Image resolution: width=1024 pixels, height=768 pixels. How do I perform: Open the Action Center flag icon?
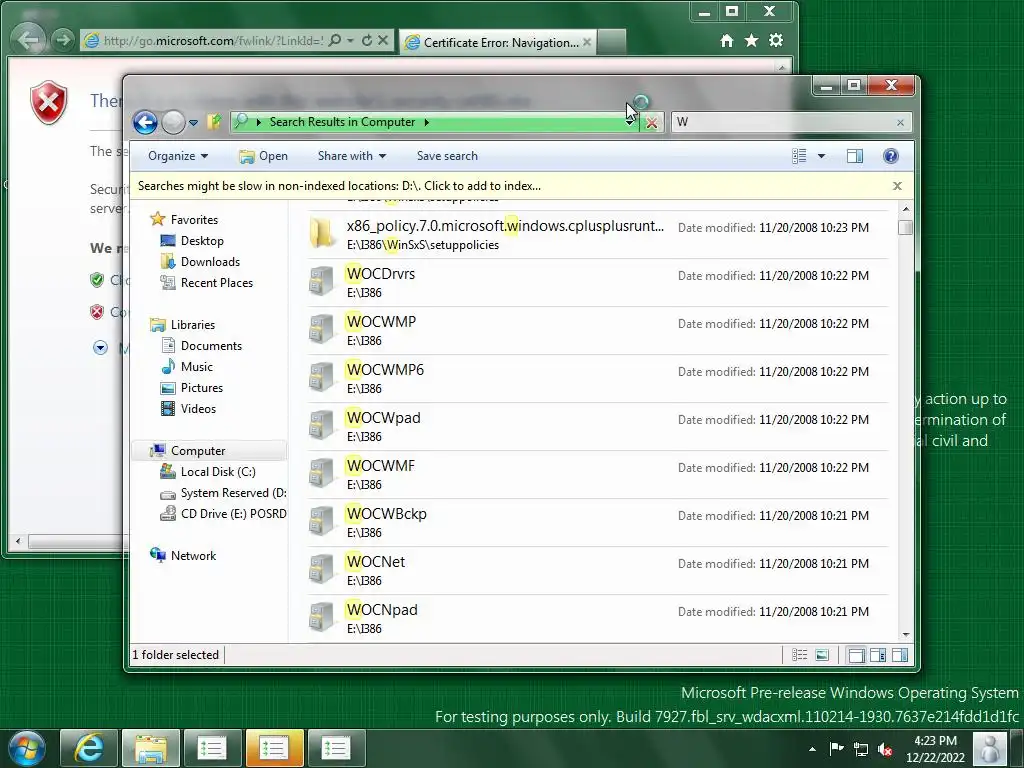[837, 749]
